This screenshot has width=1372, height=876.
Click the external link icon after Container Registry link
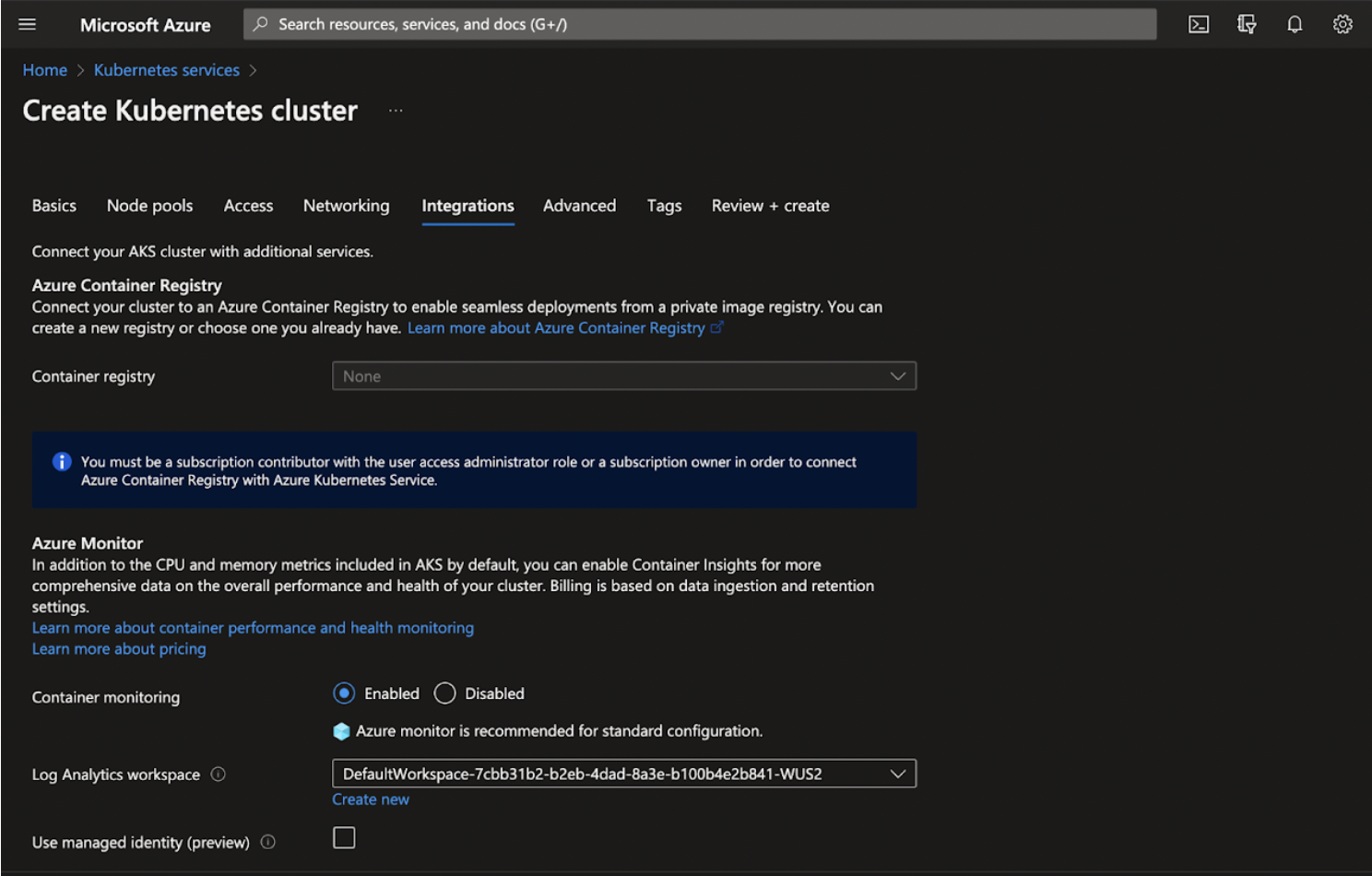pyautogui.click(x=717, y=327)
